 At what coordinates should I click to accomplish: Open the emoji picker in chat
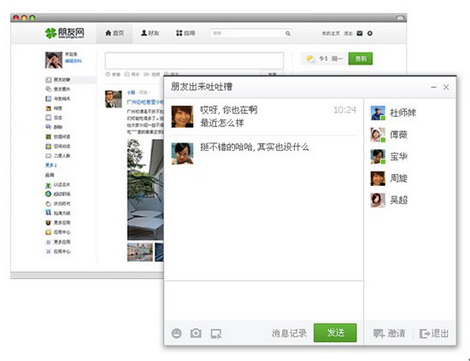(x=176, y=333)
